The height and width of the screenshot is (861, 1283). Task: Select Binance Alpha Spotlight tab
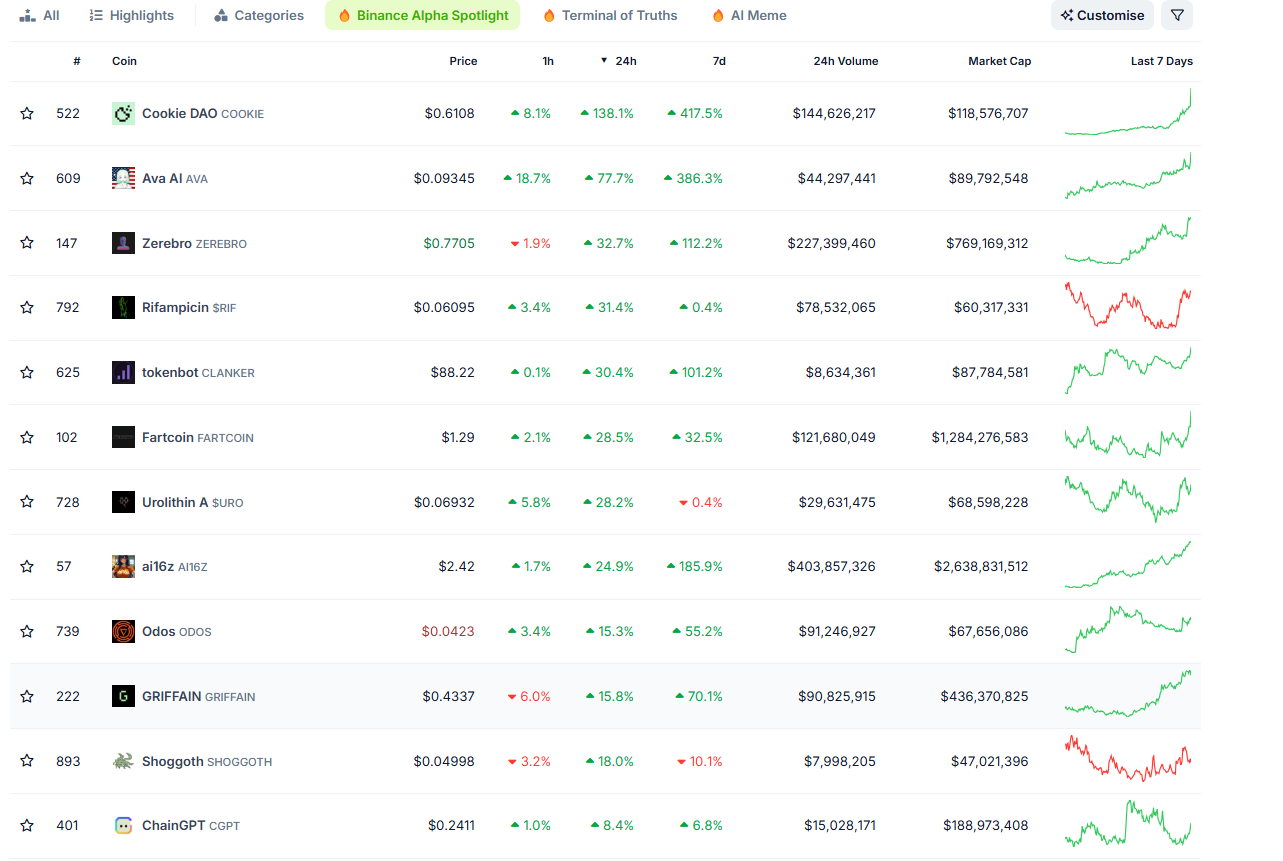coord(422,15)
